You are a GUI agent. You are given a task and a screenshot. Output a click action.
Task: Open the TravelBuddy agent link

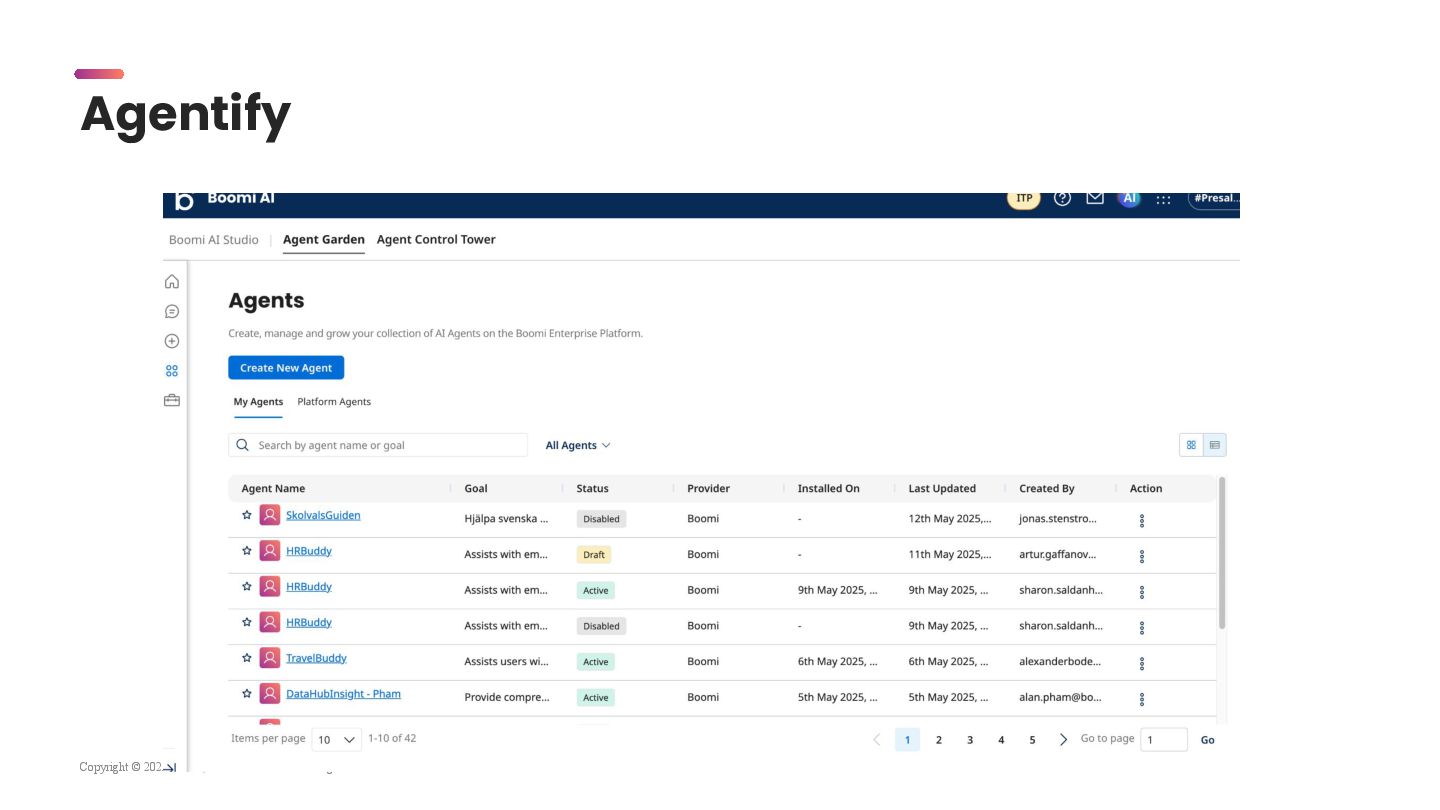pos(316,658)
